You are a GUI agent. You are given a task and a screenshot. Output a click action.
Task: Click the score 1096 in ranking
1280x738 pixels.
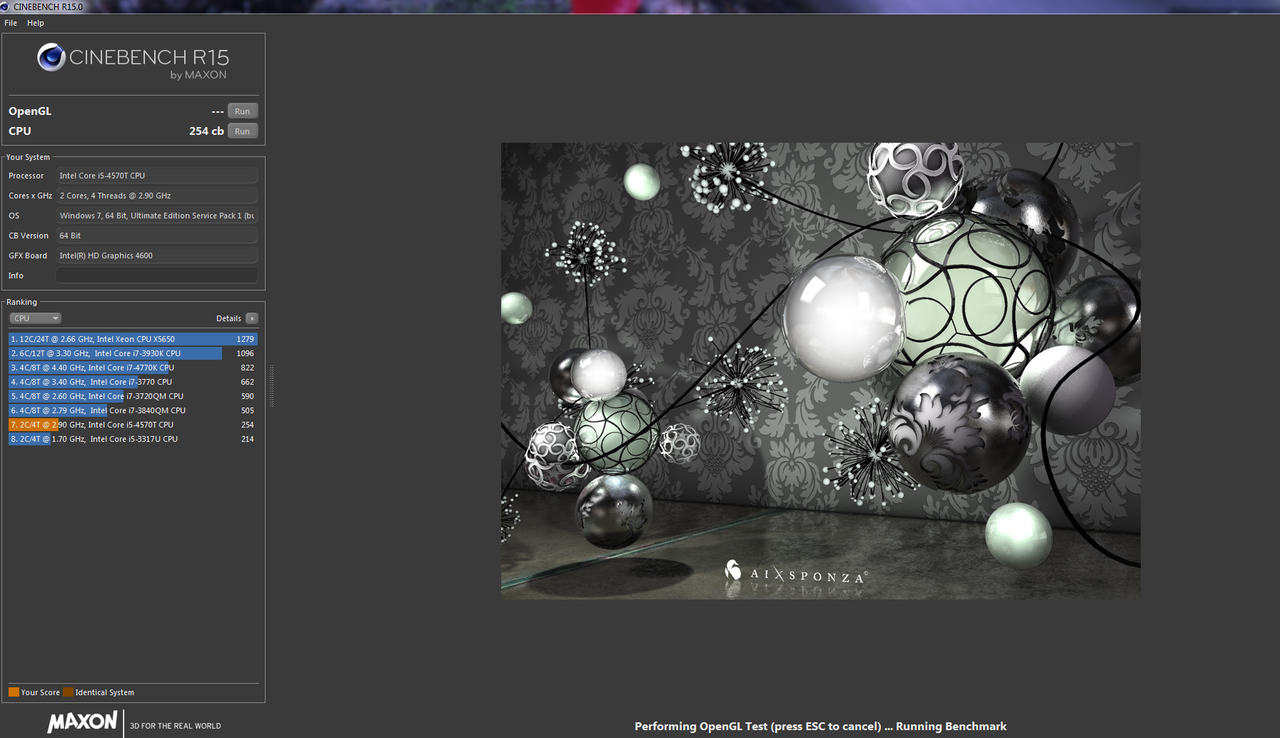tap(245, 353)
